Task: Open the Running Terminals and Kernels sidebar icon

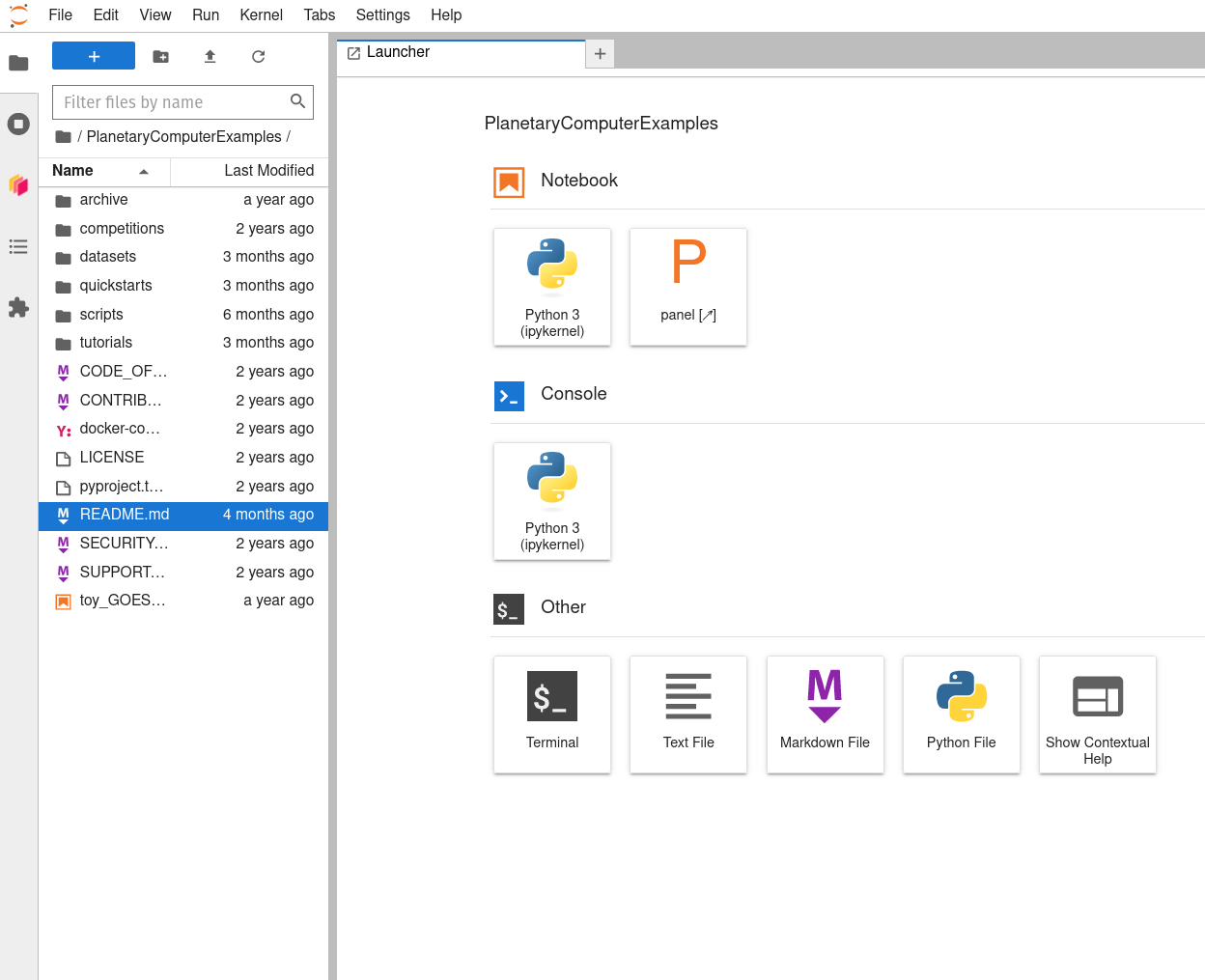Action: pos(18,124)
